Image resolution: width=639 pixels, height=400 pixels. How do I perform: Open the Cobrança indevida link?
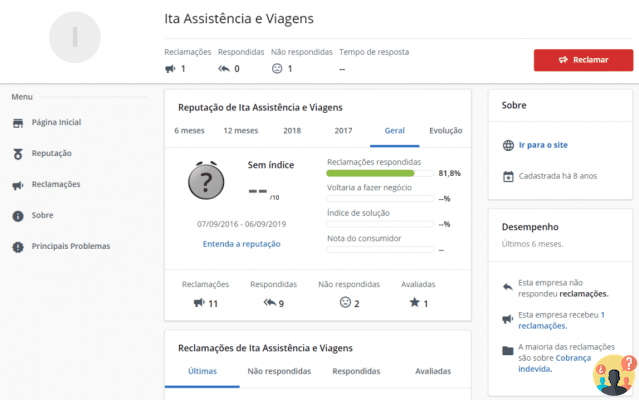(555, 363)
